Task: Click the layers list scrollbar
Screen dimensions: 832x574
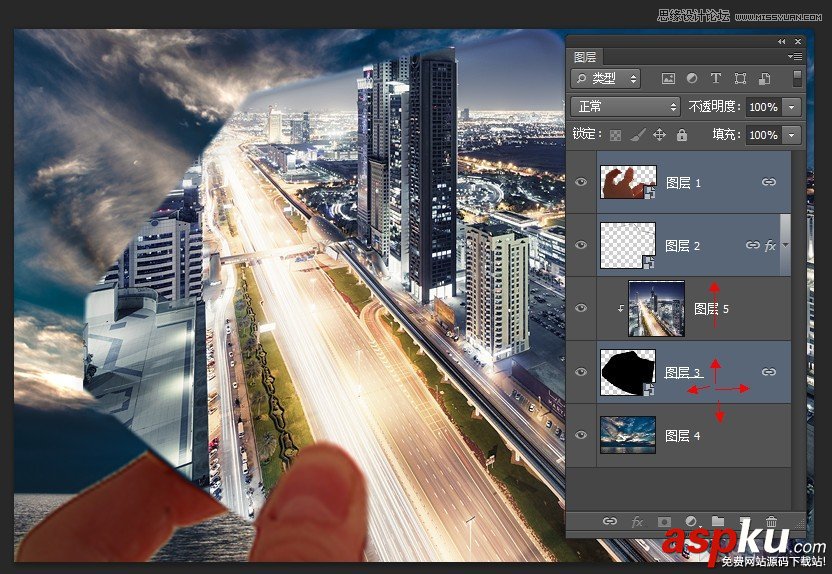Action: point(796,329)
